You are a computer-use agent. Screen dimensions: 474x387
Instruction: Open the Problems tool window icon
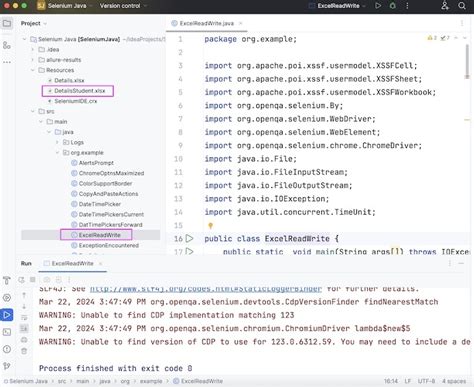7,349
